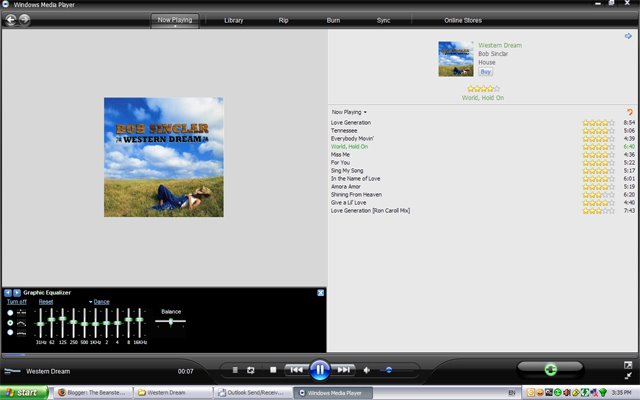Select the track For You

[340, 162]
